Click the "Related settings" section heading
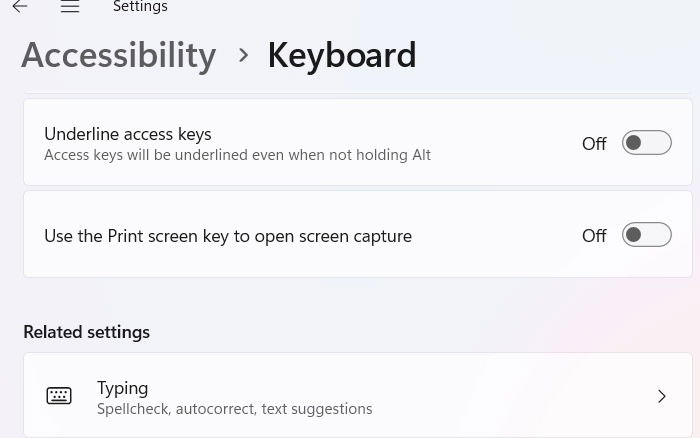This screenshot has height=438, width=700. coord(86,332)
